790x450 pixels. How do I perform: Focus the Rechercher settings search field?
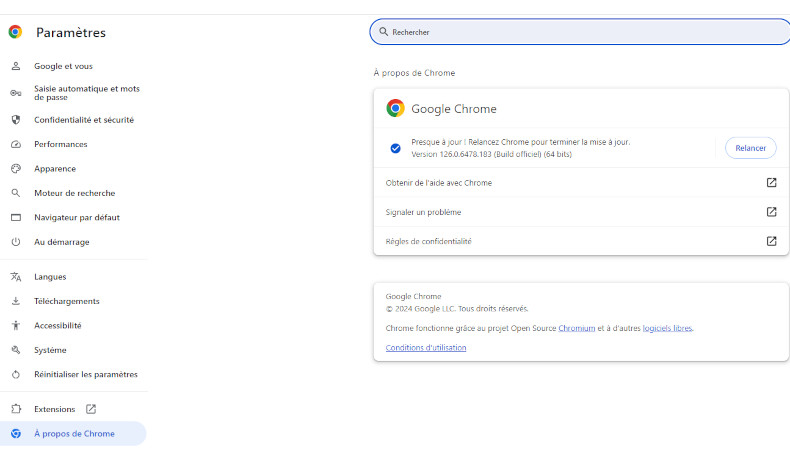[x=580, y=32]
